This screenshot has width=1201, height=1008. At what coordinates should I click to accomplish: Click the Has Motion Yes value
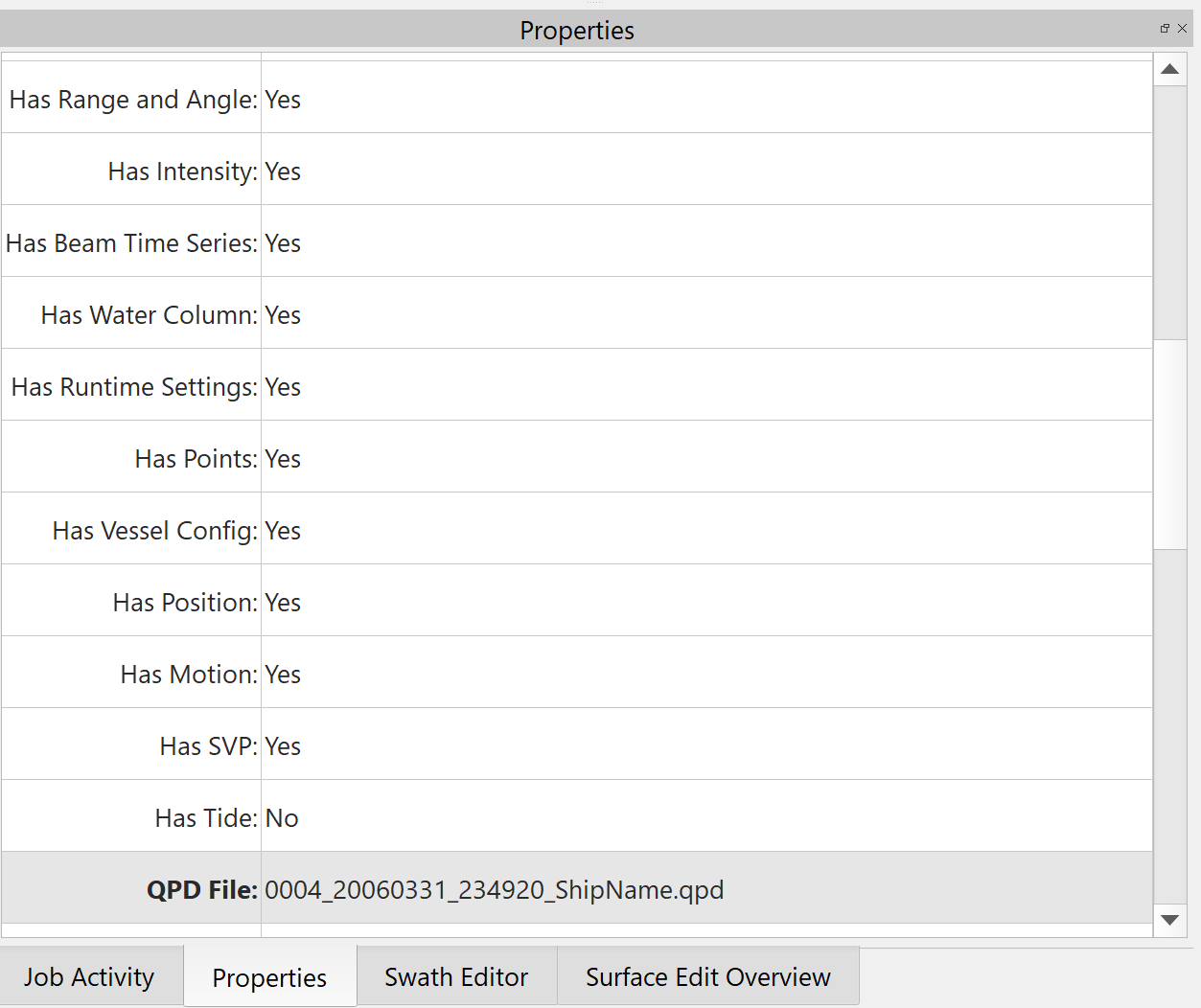(x=283, y=674)
